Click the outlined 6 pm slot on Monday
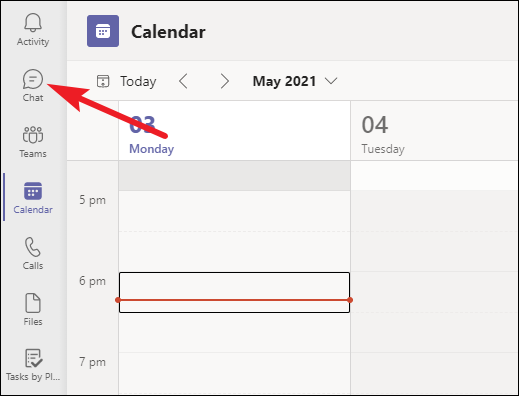 coord(234,292)
